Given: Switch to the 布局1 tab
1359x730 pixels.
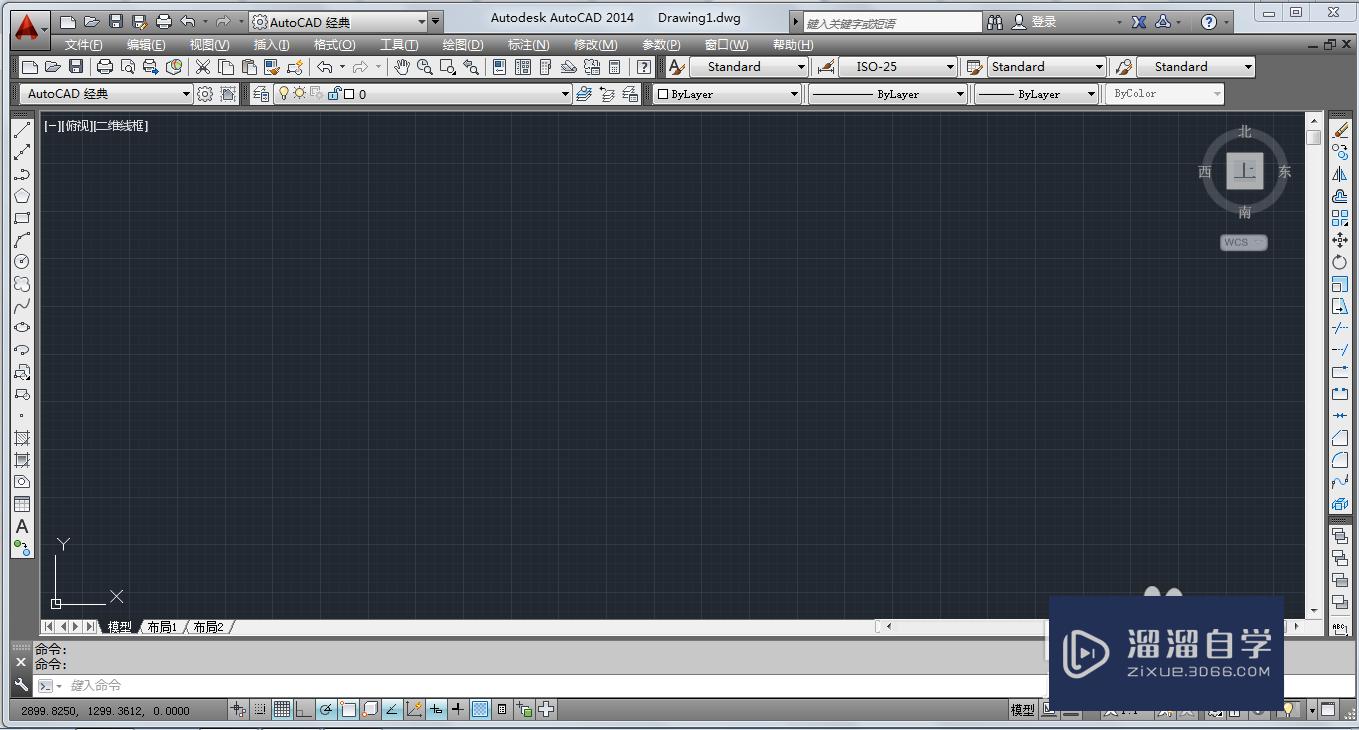Looking at the screenshot, I should [161, 627].
